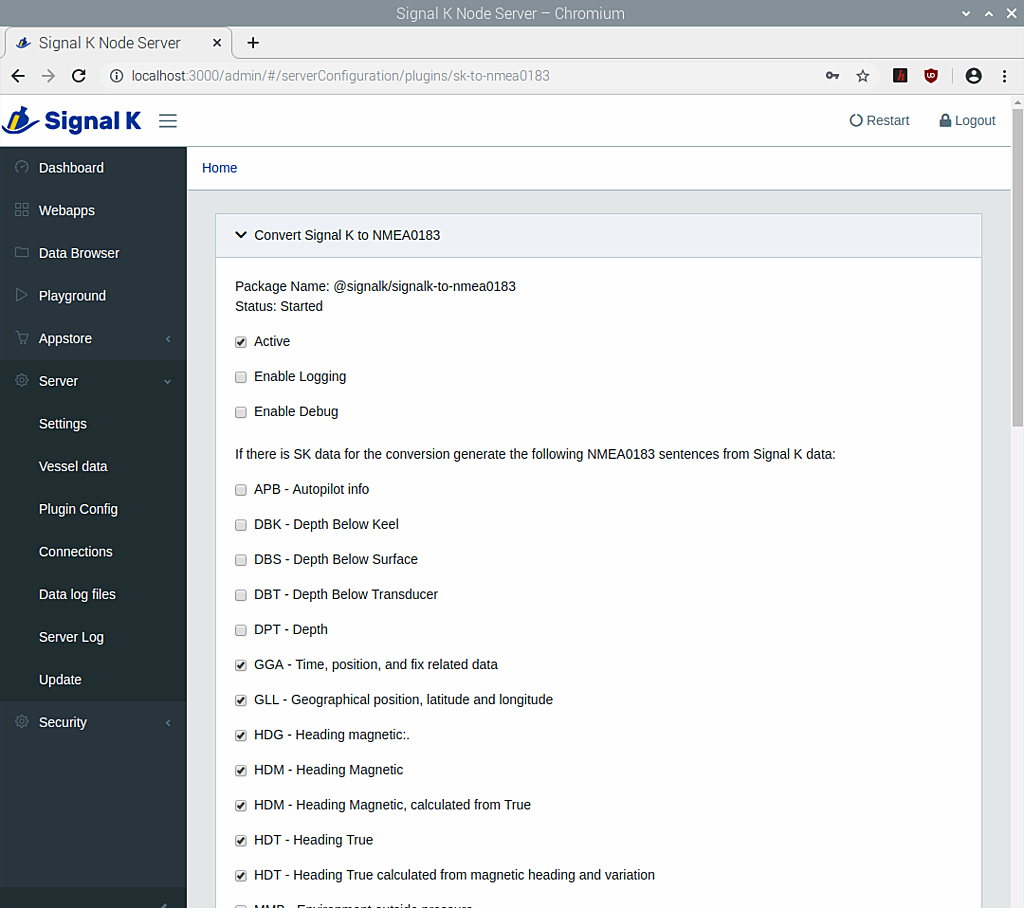Viewport: 1024px width, 908px height.
Task: Enable the Enable Logging checkbox
Action: (x=241, y=377)
